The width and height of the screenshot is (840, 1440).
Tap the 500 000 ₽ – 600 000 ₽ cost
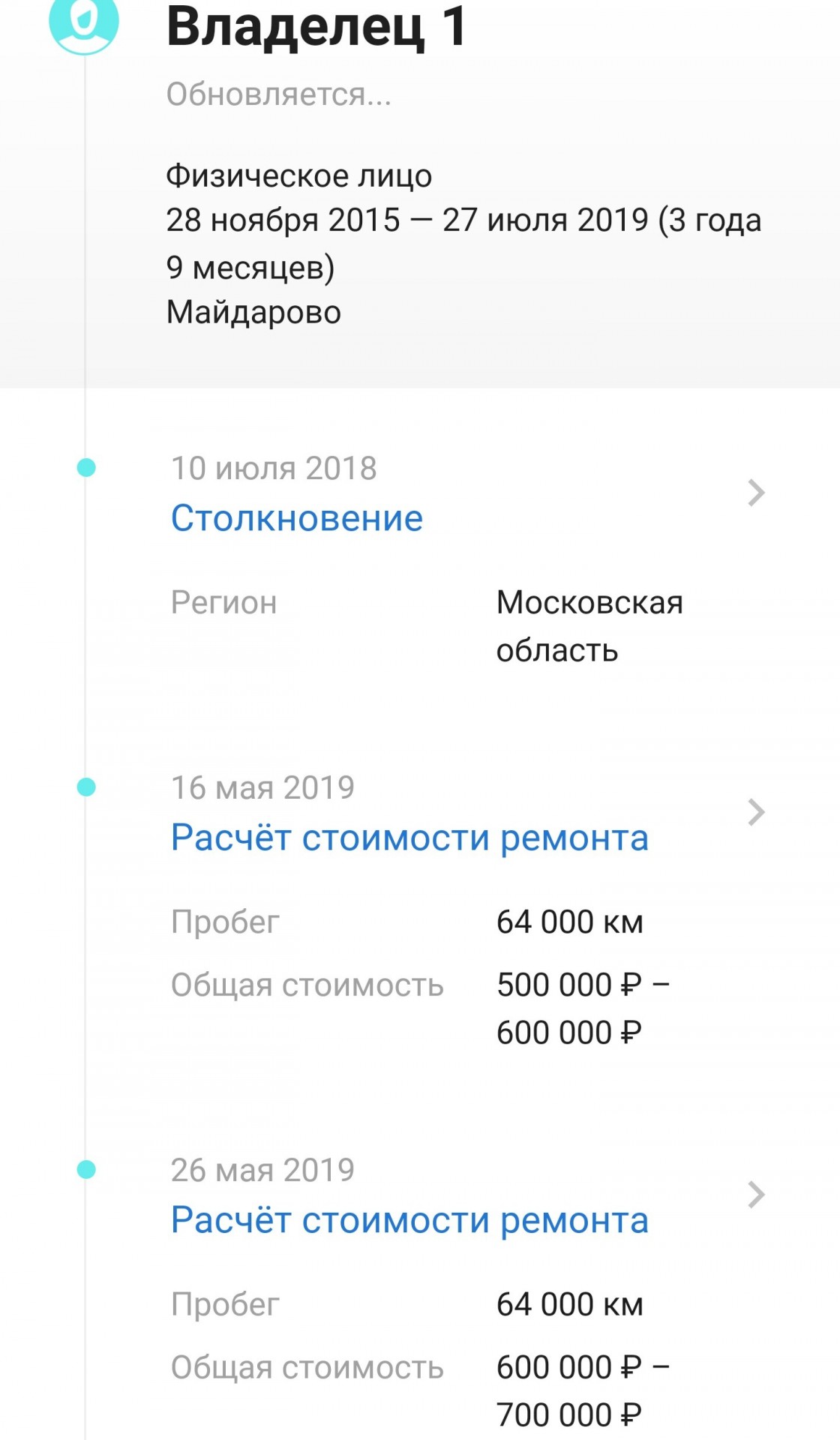[x=583, y=1009]
